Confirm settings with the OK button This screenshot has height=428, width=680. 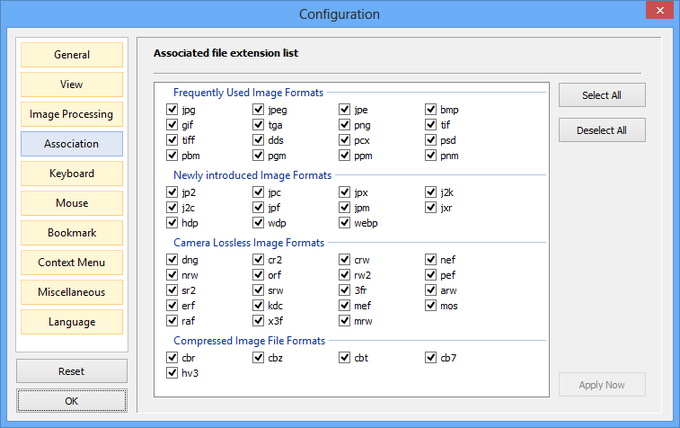click(72, 401)
